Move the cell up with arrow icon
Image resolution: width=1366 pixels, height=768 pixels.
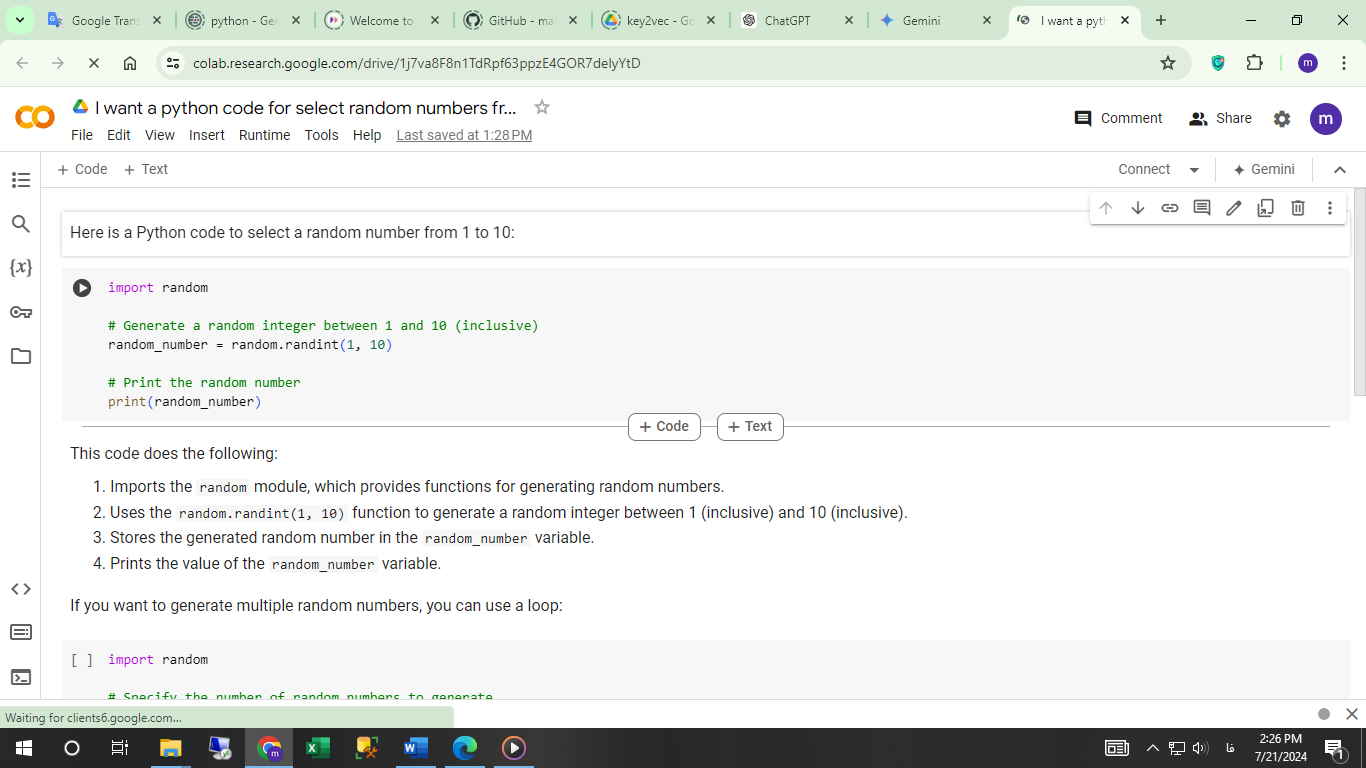[x=1106, y=208]
